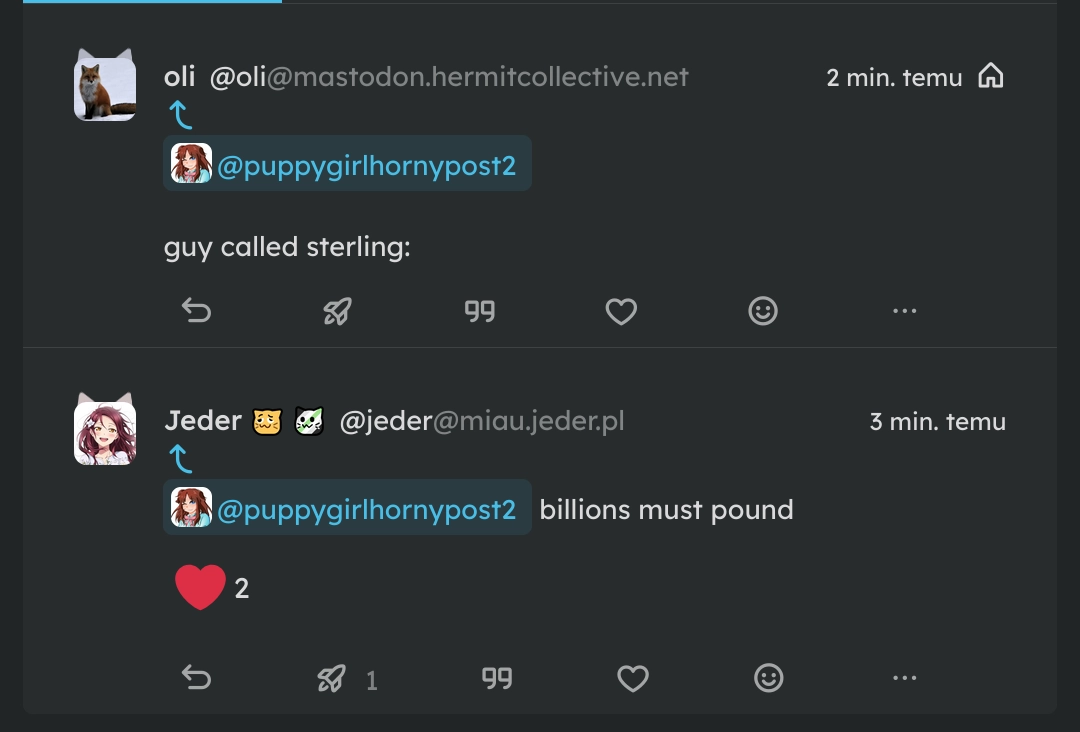Open Jeder's avatar profile
Screen dimensions: 1080x732
point(105,429)
